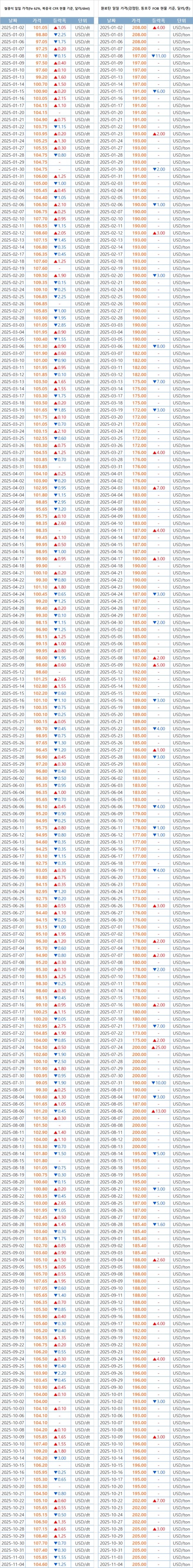Click the red up arrow in iron ore row 2025-01-02
This screenshot has height=1568, width=193.
coord(55,28)
